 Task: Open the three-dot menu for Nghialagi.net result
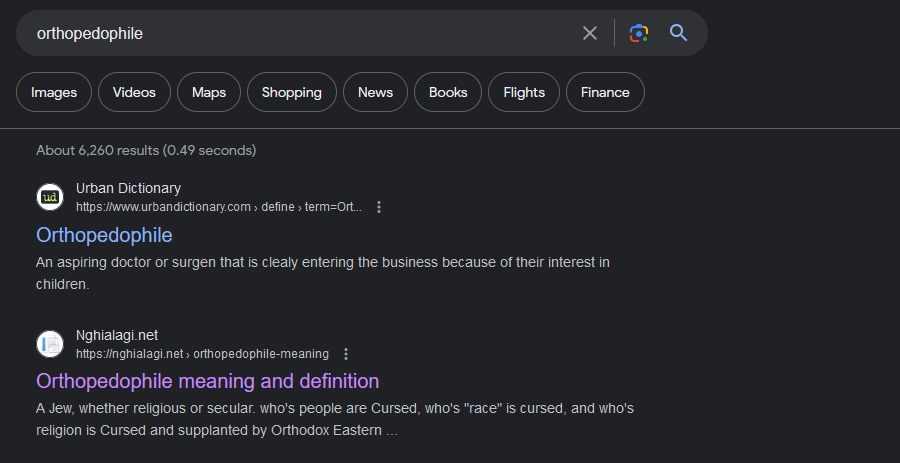[x=346, y=354]
